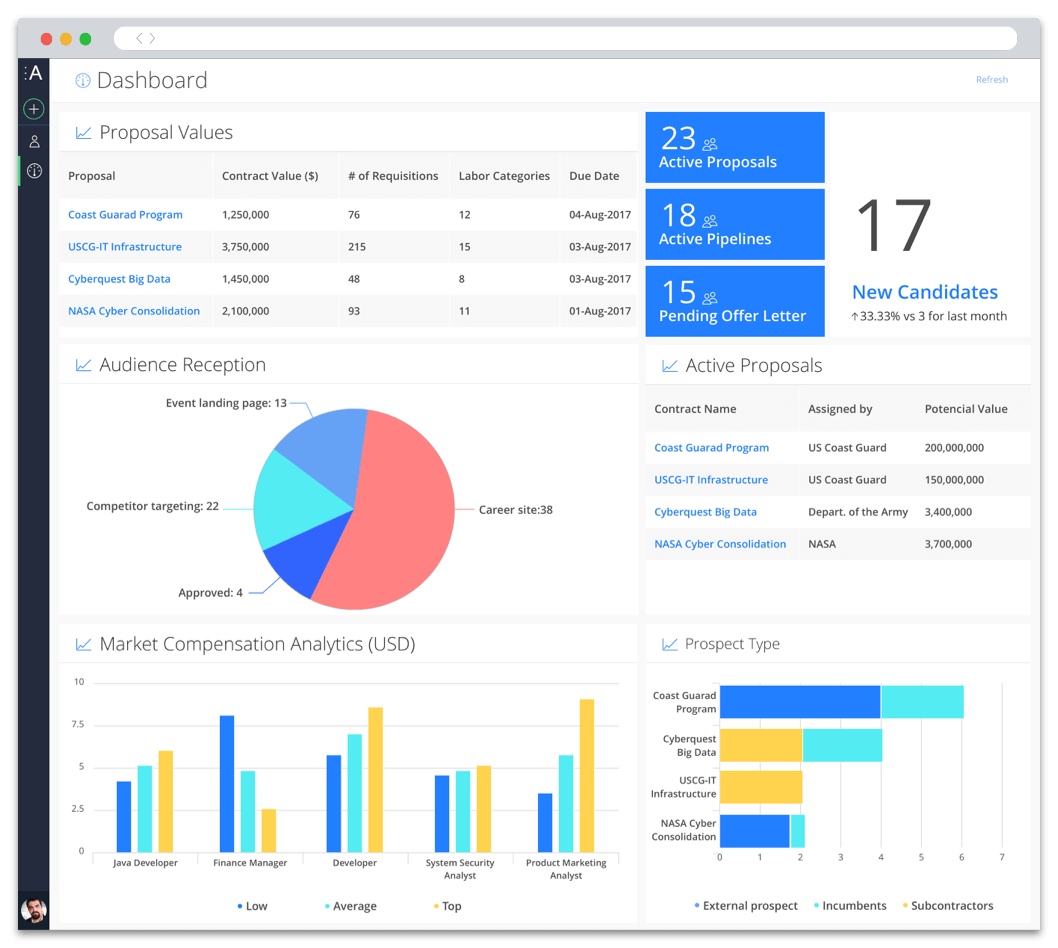Click the dark blue Approved pie slice
The height and width of the screenshot is (948, 1058).
point(307,557)
